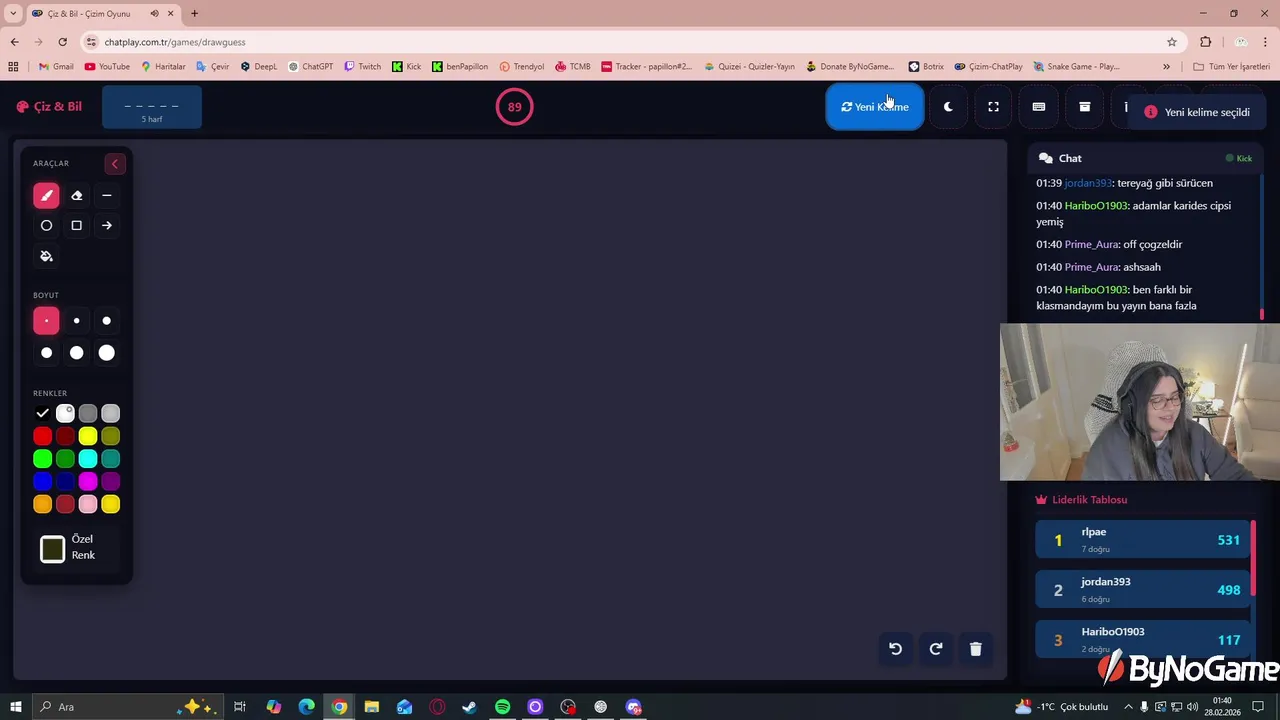Open Tüm Yer İşaretleri bookmarks folder
Screen dimensions: 1280x720
(x=1231, y=67)
